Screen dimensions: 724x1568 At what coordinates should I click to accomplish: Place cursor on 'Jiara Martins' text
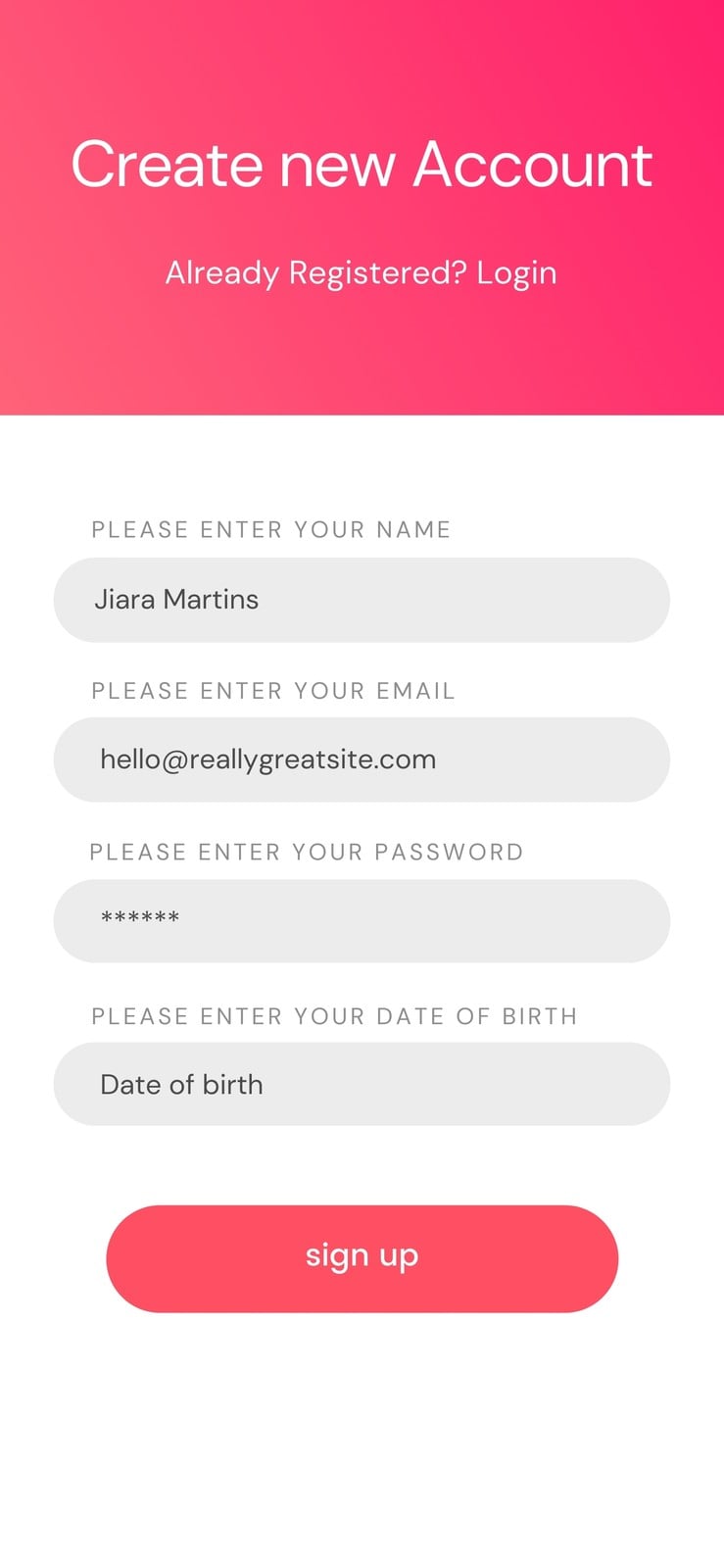tap(176, 599)
